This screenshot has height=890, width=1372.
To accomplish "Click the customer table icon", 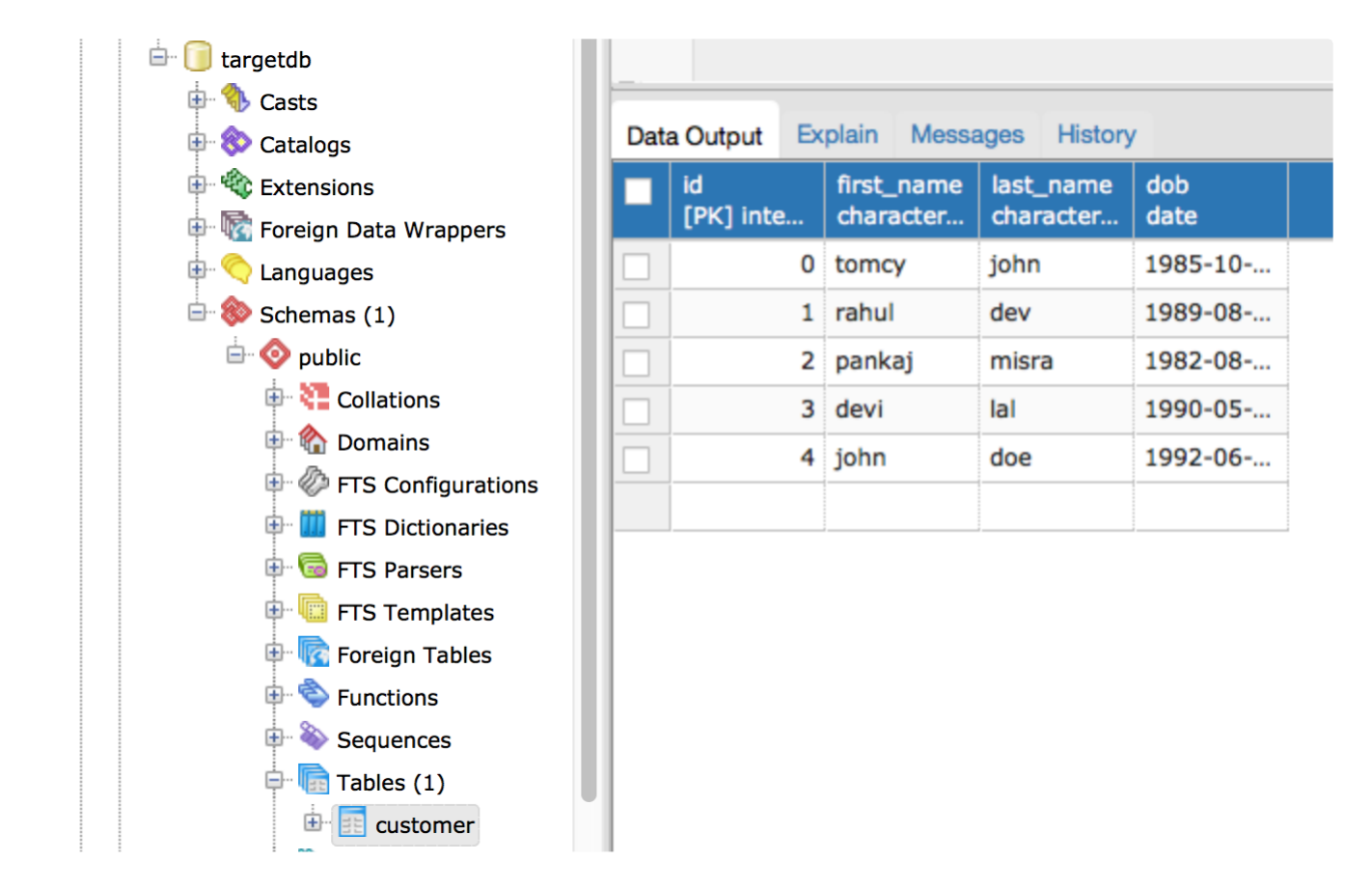I will [x=352, y=823].
